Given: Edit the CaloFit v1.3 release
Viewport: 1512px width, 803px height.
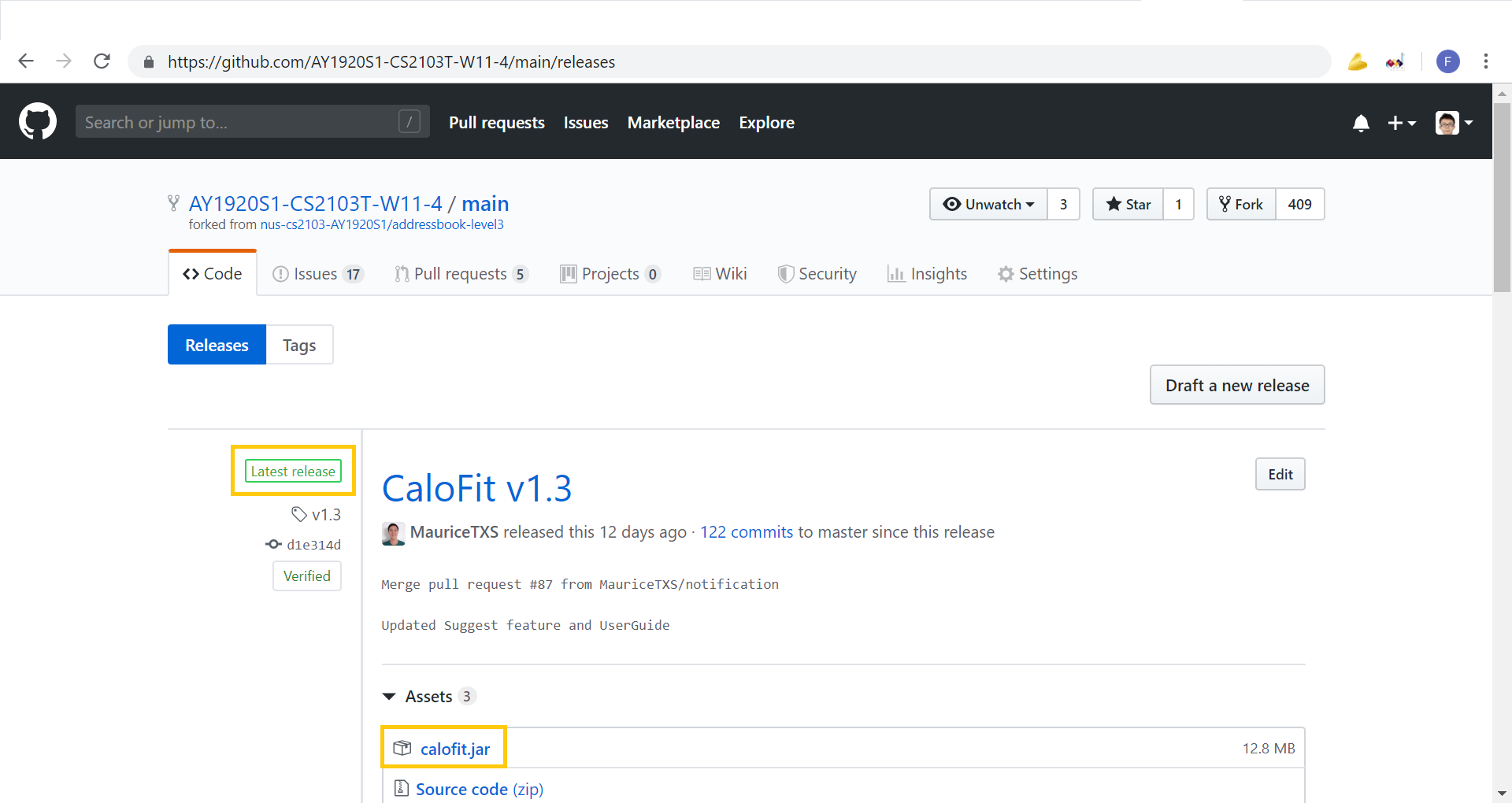Looking at the screenshot, I should coord(1280,474).
